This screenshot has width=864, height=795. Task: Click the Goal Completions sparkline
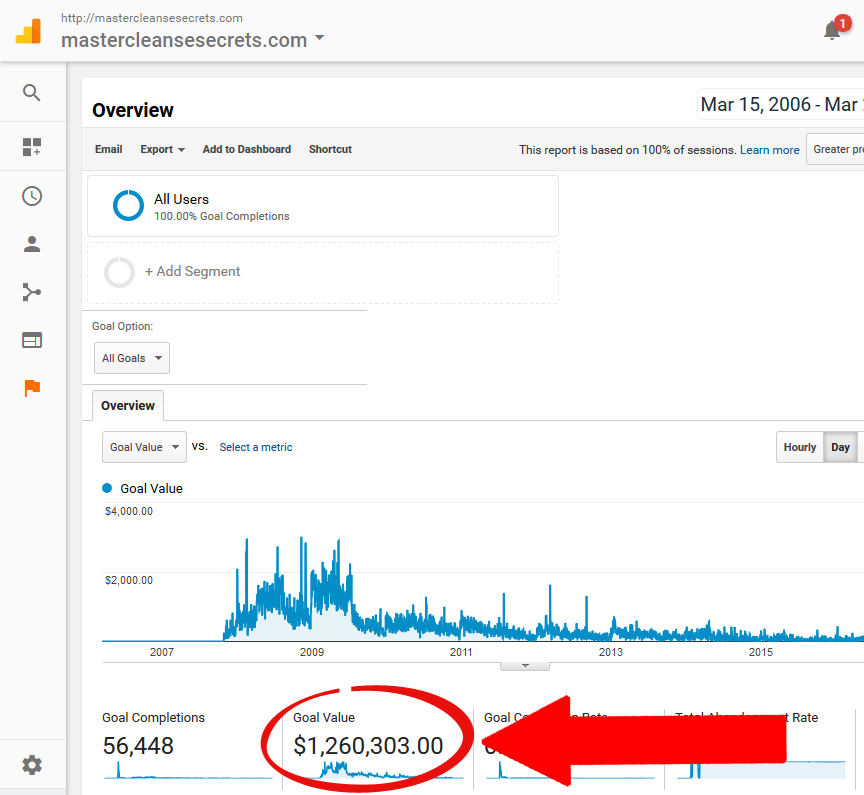188,770
